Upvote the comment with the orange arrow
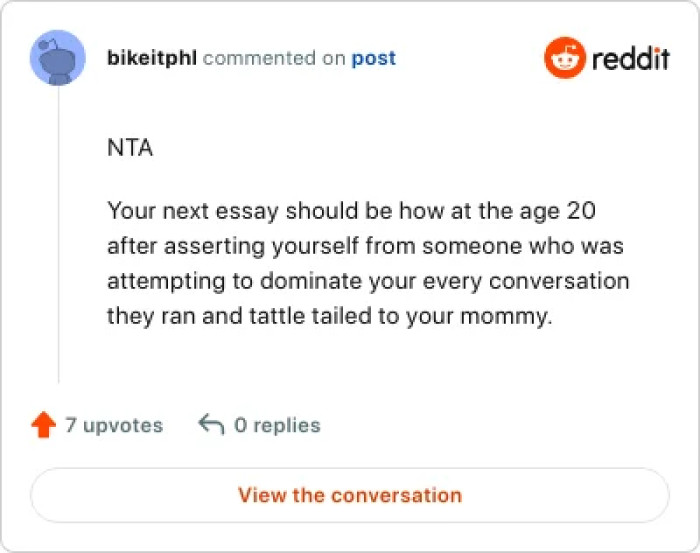This screenshot has height=553, width=700. 43,425
